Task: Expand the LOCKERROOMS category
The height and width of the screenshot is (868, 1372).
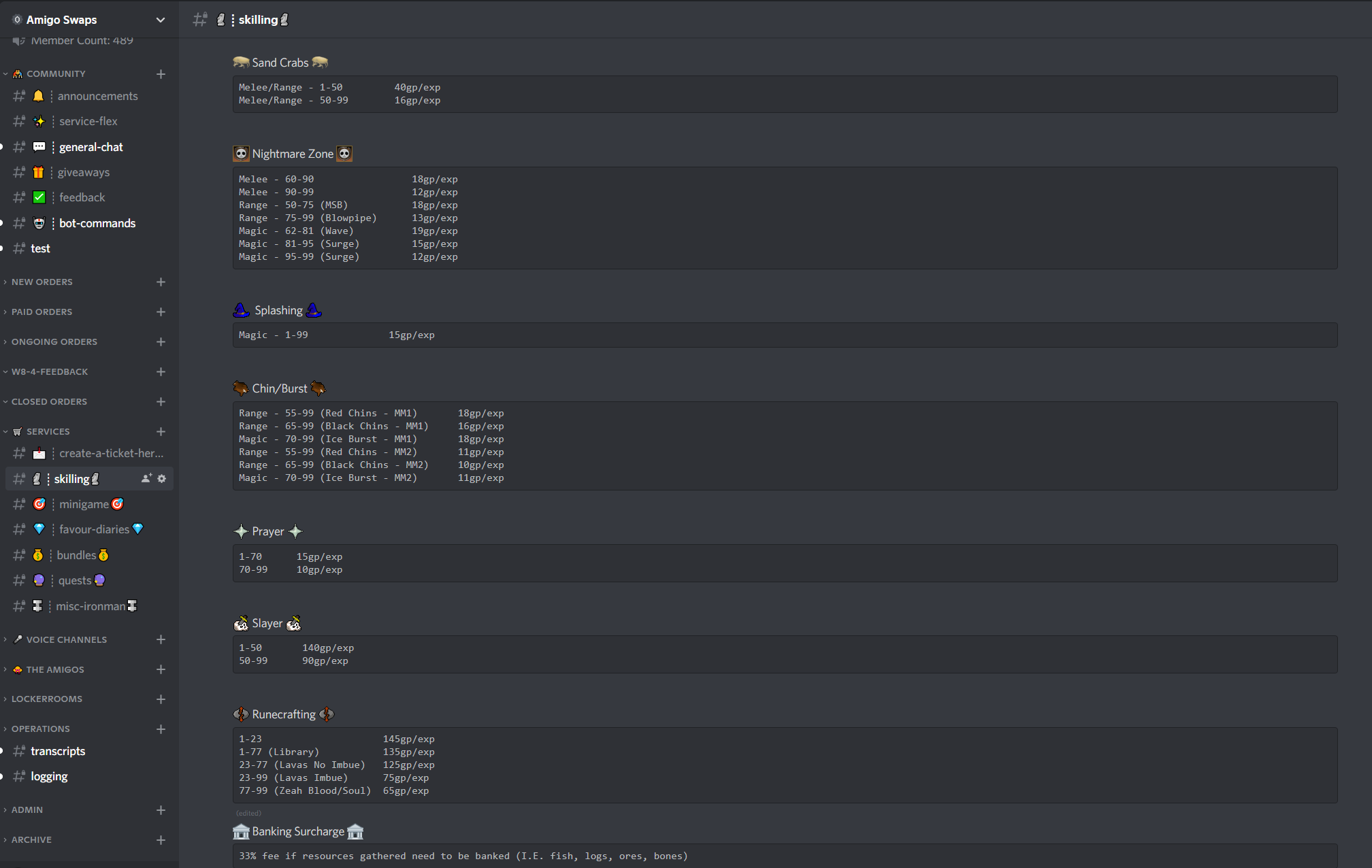Action: click(x=46, y=699)
